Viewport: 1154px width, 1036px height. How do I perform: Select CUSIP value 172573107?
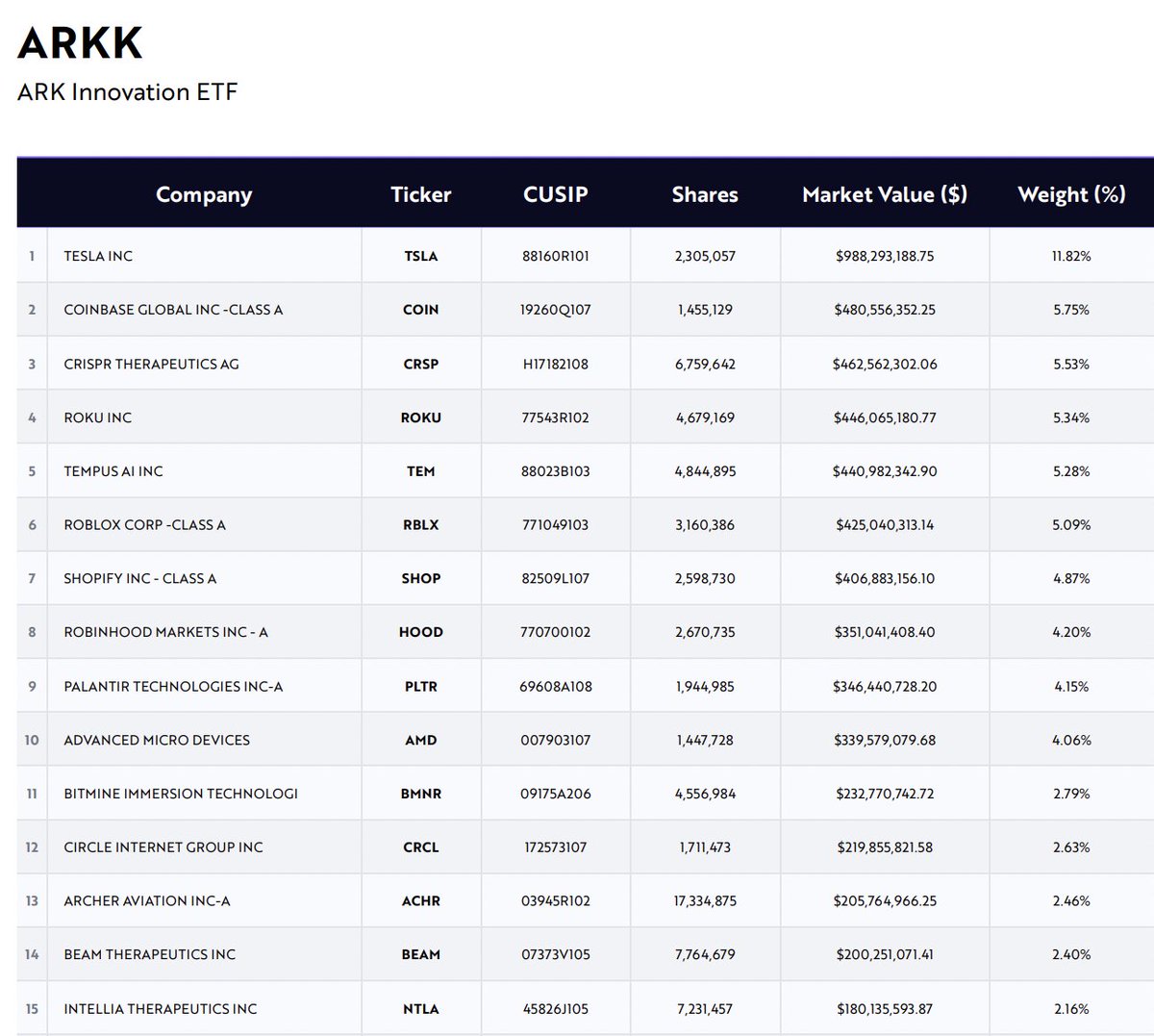click(556, 847)
